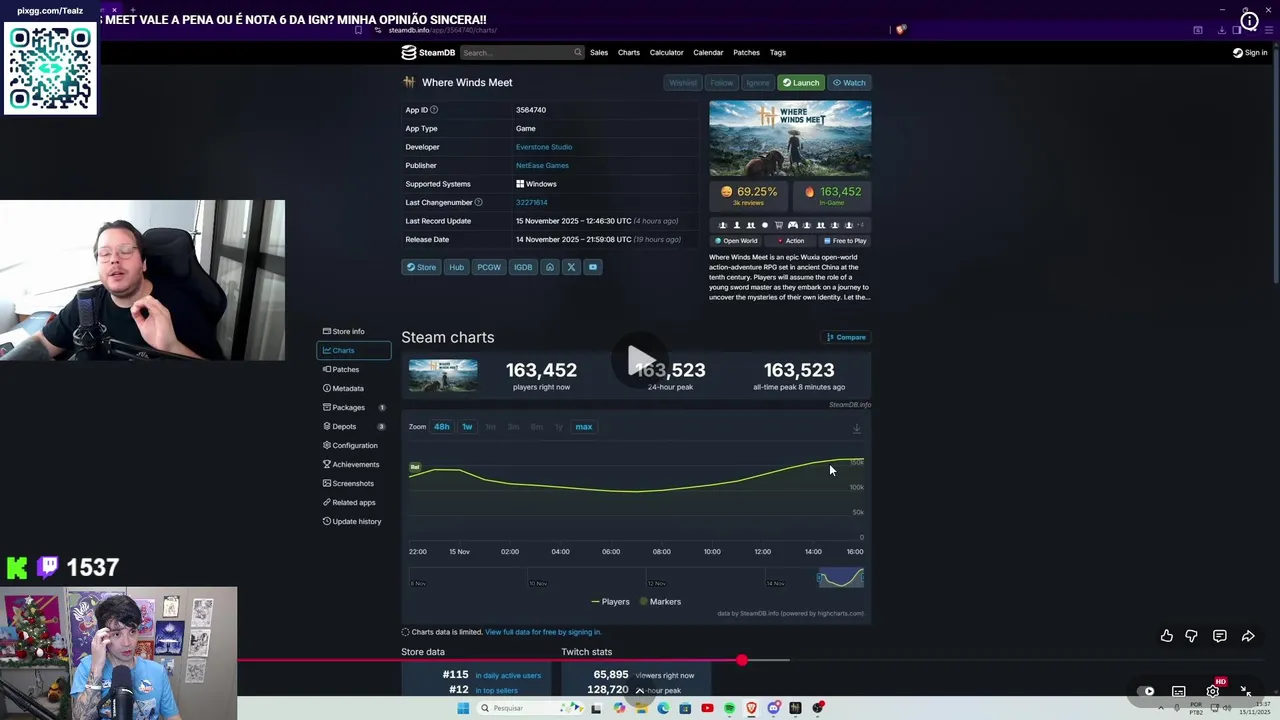Set chart zoom to 1w

coord(467,427)
